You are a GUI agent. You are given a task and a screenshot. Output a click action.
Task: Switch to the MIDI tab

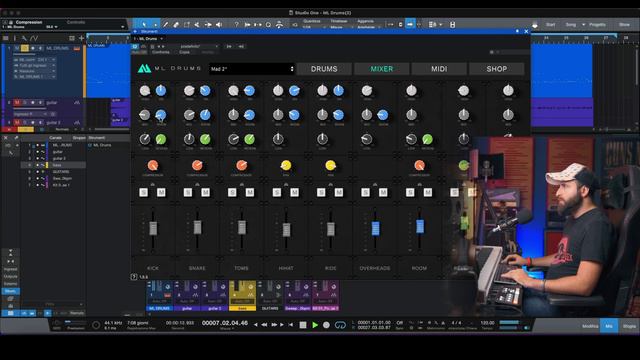coord(439,69)
